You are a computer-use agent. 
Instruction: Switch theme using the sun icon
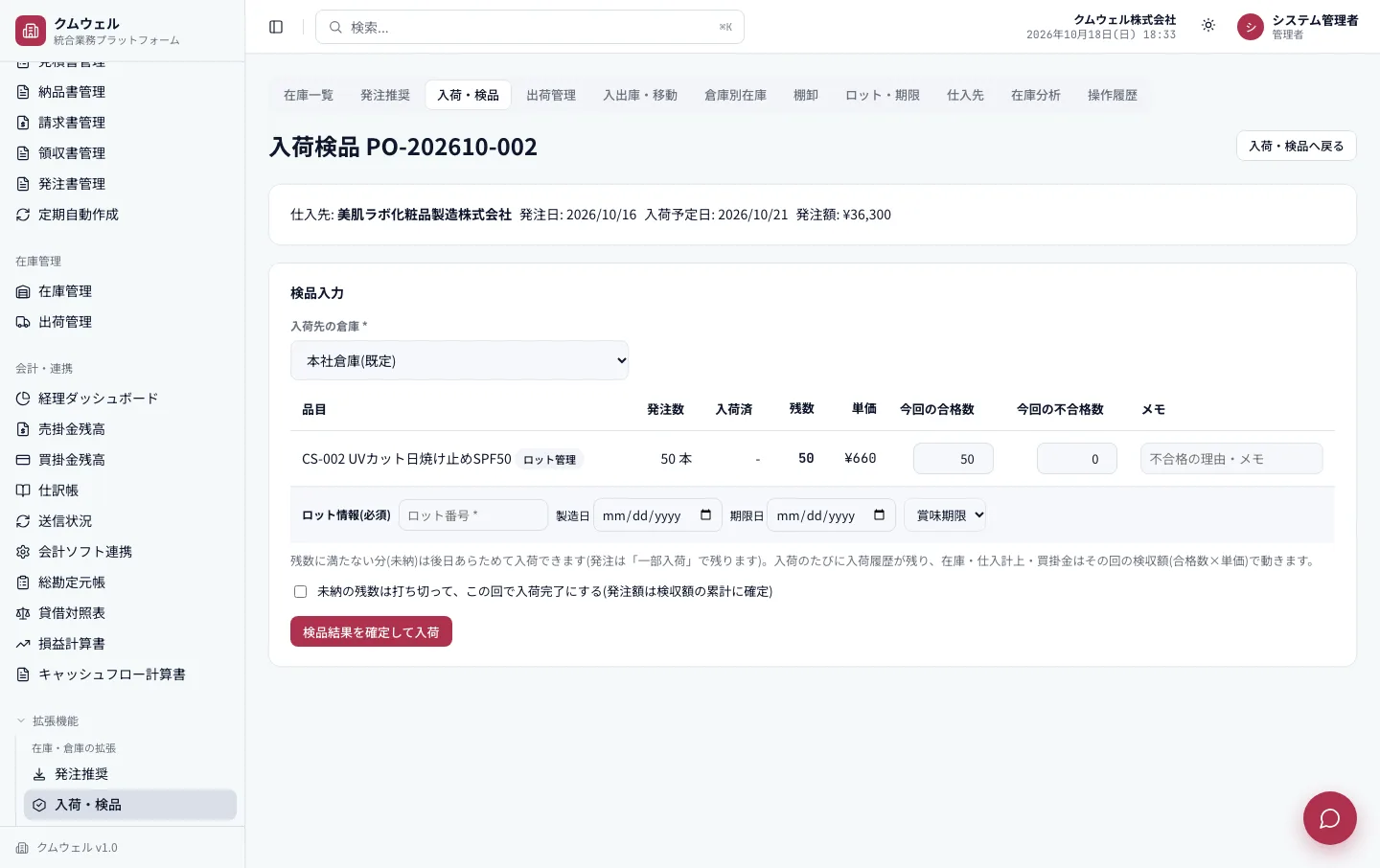click(1208, 26)
